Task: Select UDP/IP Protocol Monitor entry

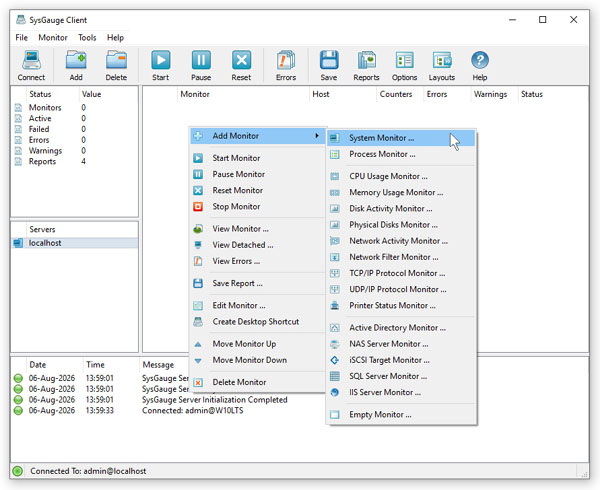Action: (x=401, y=289)
